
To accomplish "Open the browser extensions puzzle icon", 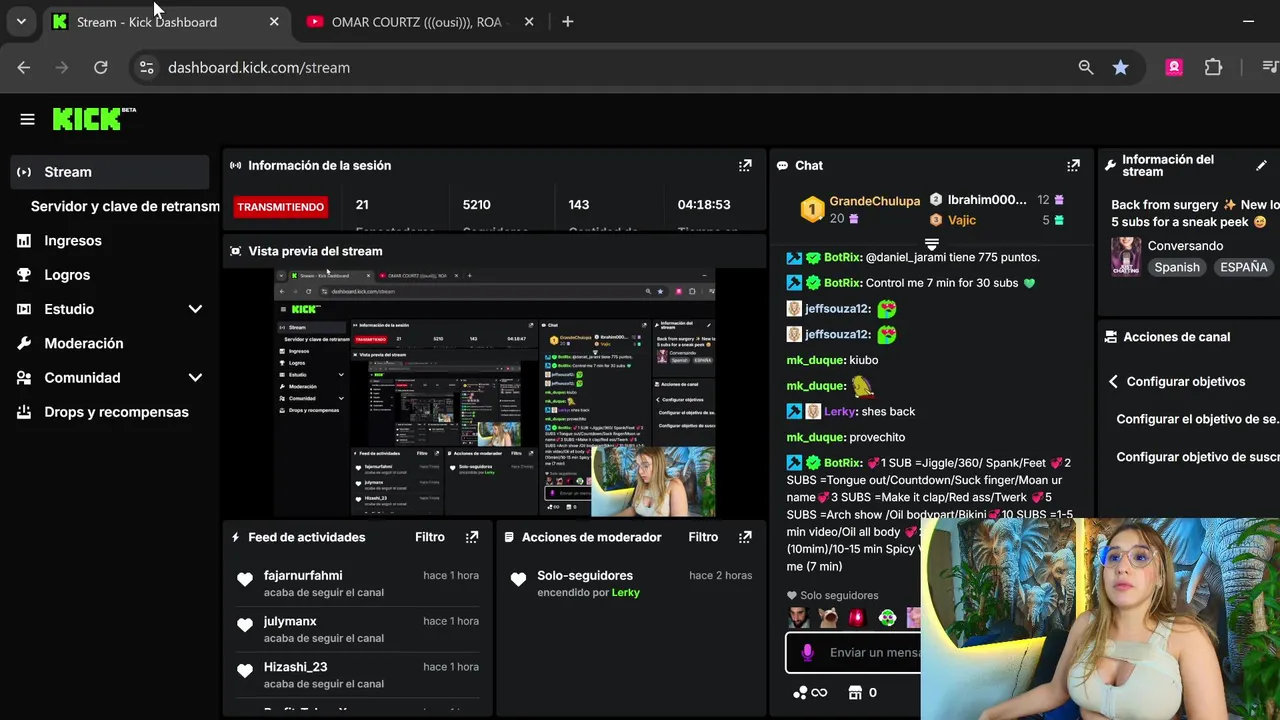I will [x=1213, y=67].
